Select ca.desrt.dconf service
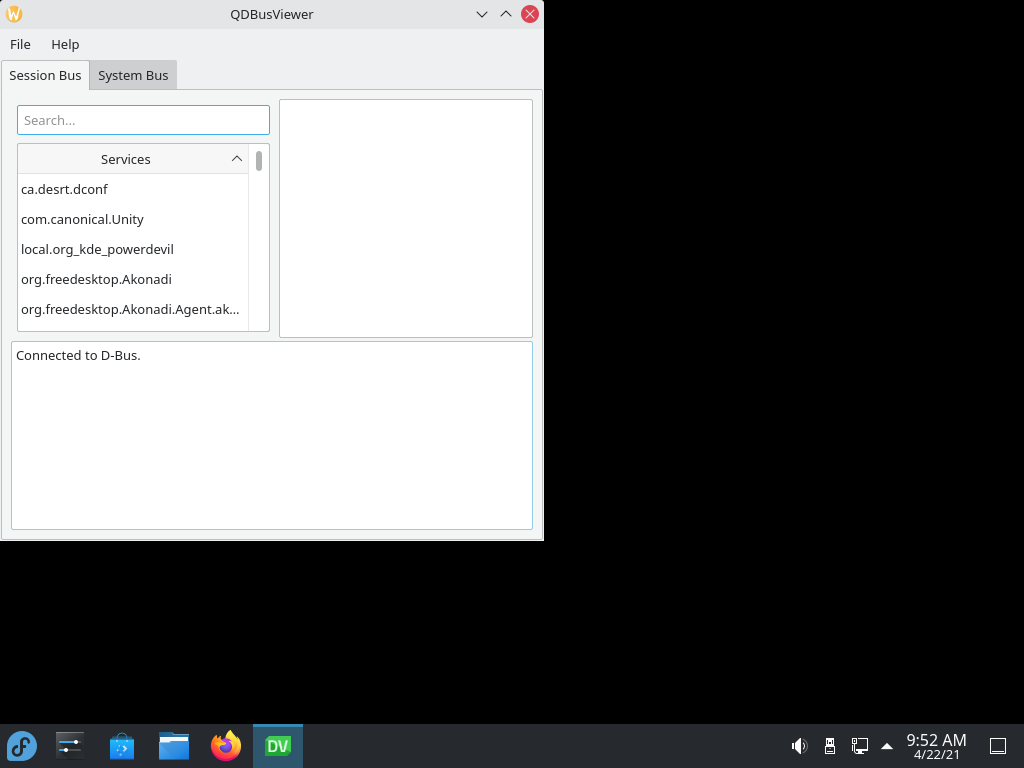The image size is (1024, 768). (133, 189)
